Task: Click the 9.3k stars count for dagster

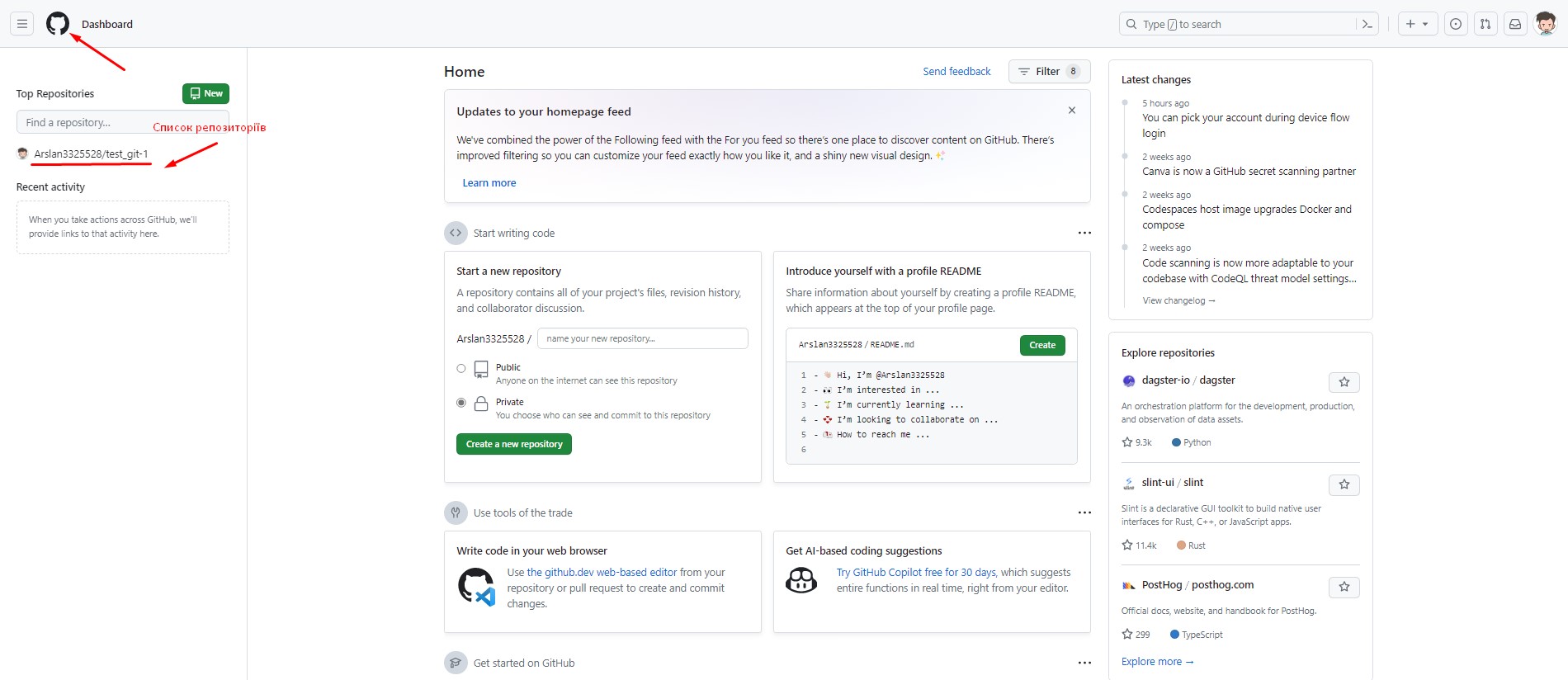Action: [x=1137, y=442]
